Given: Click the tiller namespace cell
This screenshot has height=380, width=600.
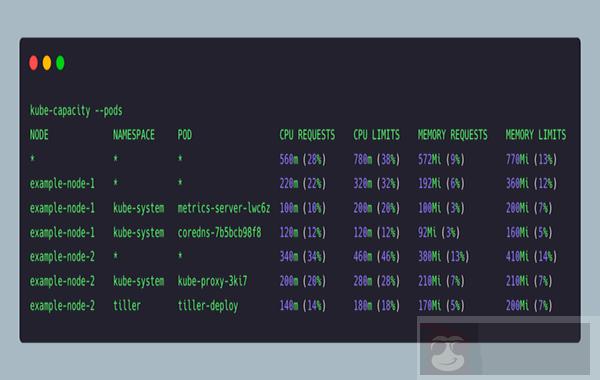Looking at the screenshot, I should (x=127, y=306).
